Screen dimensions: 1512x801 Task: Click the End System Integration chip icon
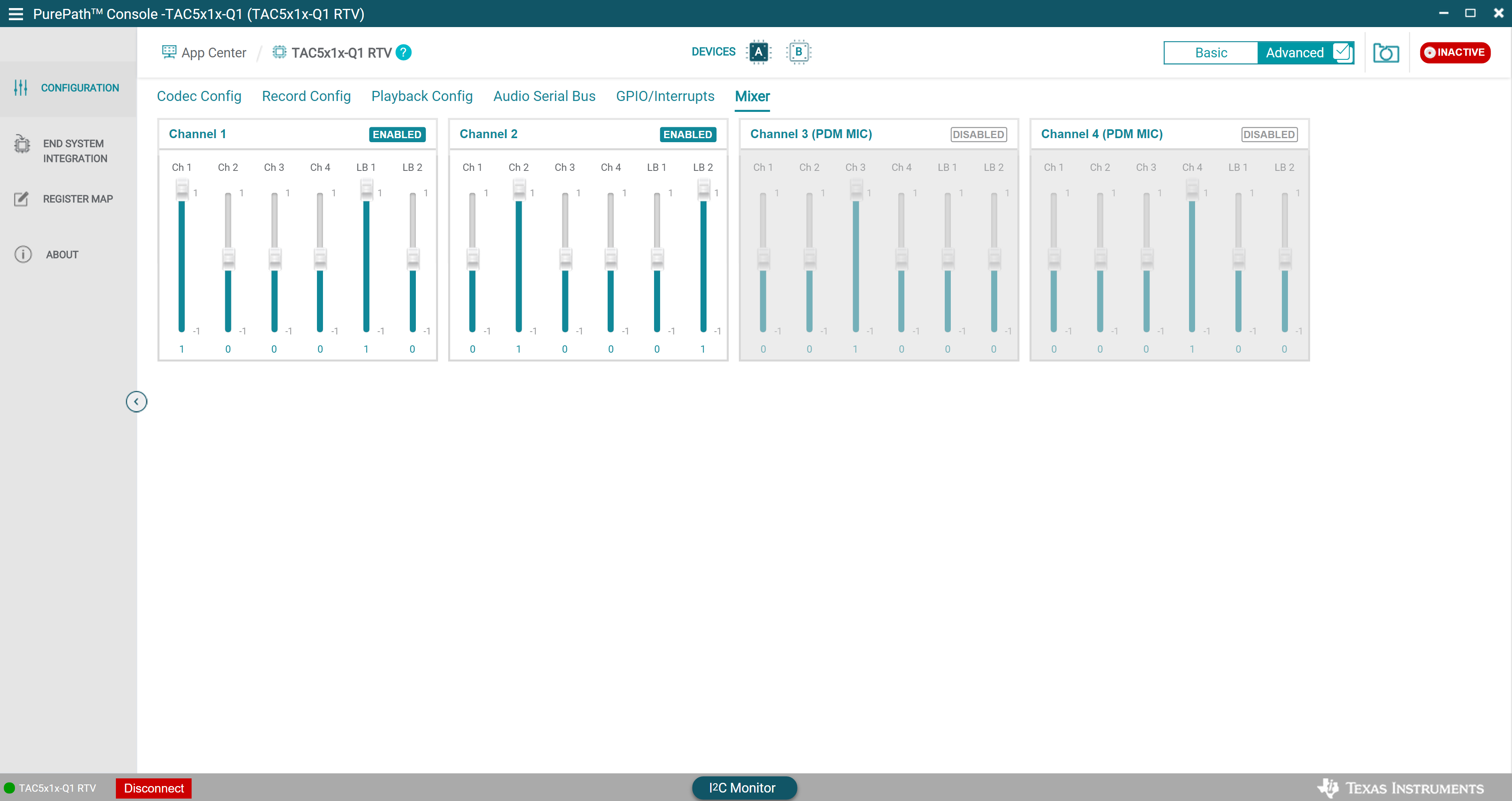(x=22, y=144)
